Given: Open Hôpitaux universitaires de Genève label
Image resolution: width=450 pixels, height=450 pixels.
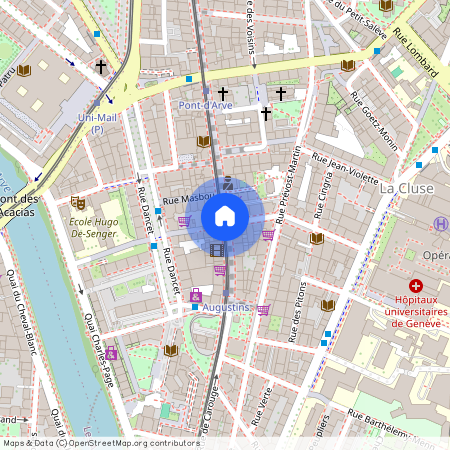Looking at the screenshot, I should (x=416, y=312).
